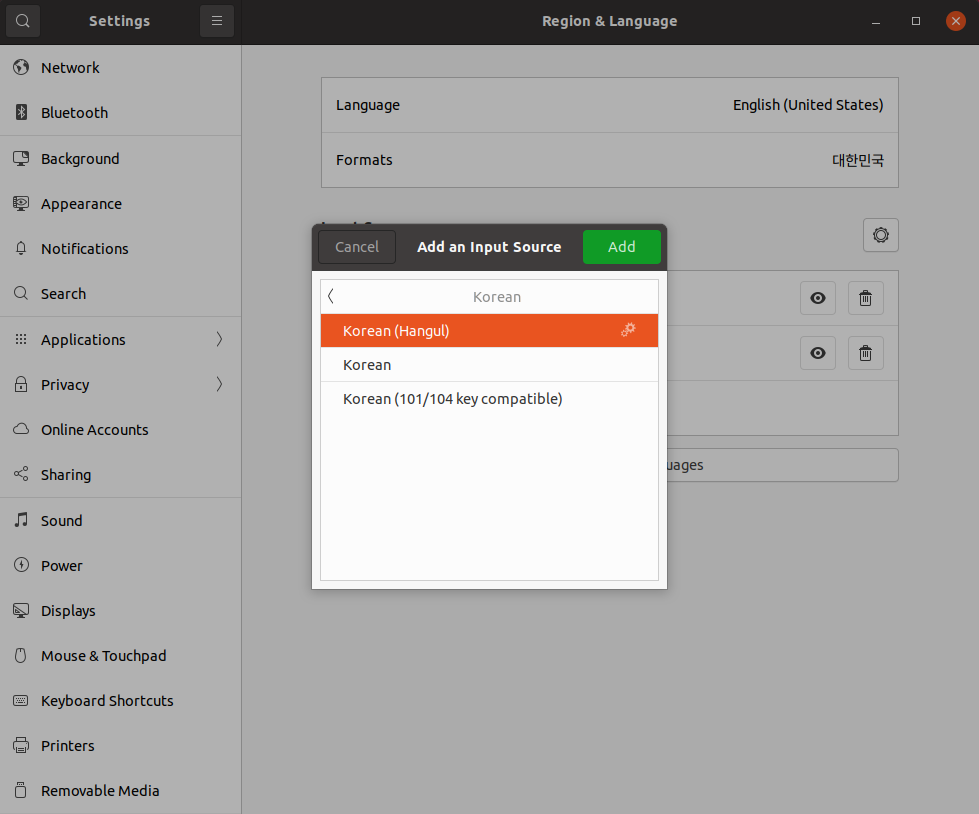Click the search icon in Settings header

pyautogui.click(x=23, y=21)
